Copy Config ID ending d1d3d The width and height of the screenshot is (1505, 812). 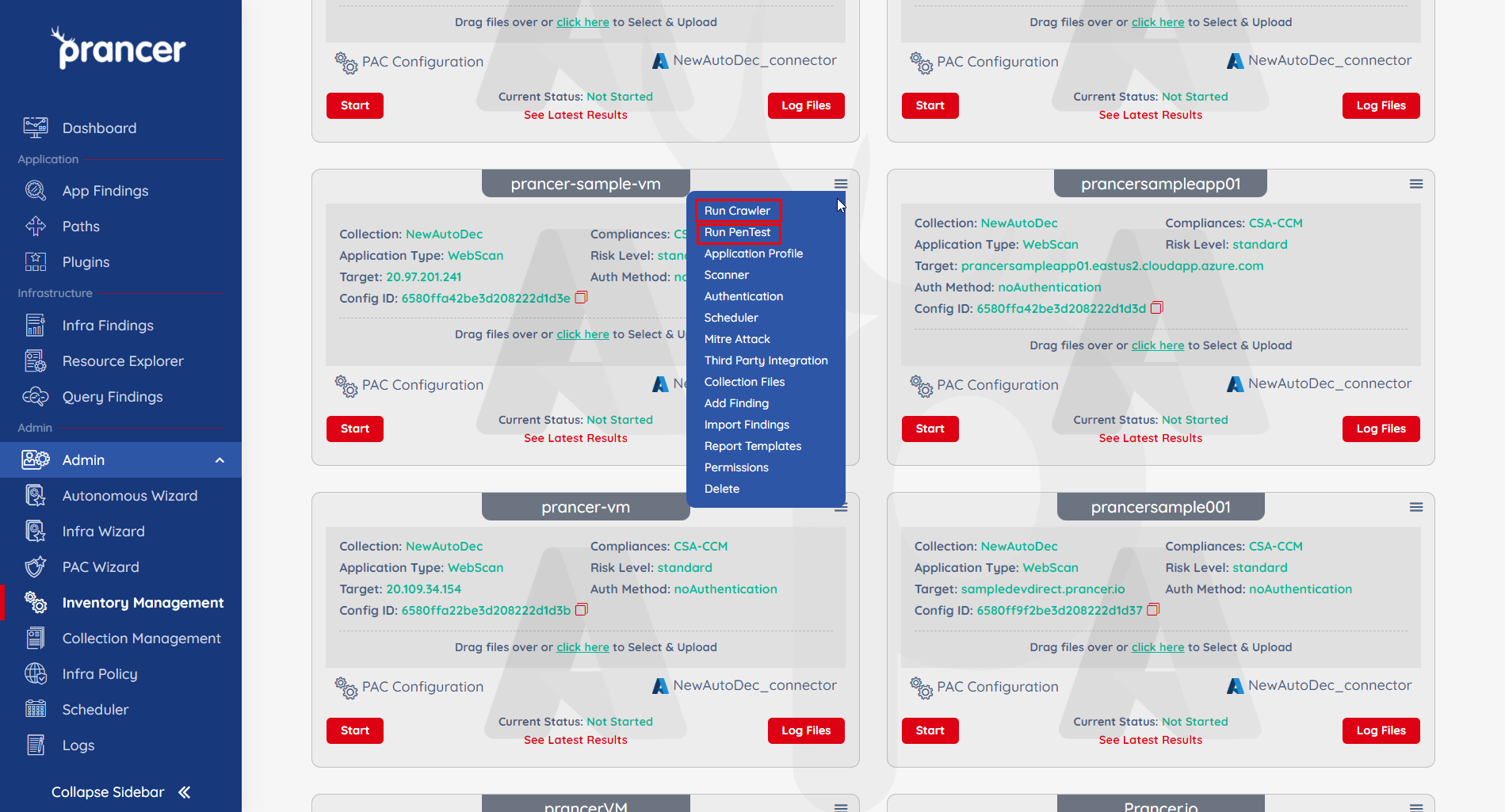pyautogui.click(x=1156, y=307)
